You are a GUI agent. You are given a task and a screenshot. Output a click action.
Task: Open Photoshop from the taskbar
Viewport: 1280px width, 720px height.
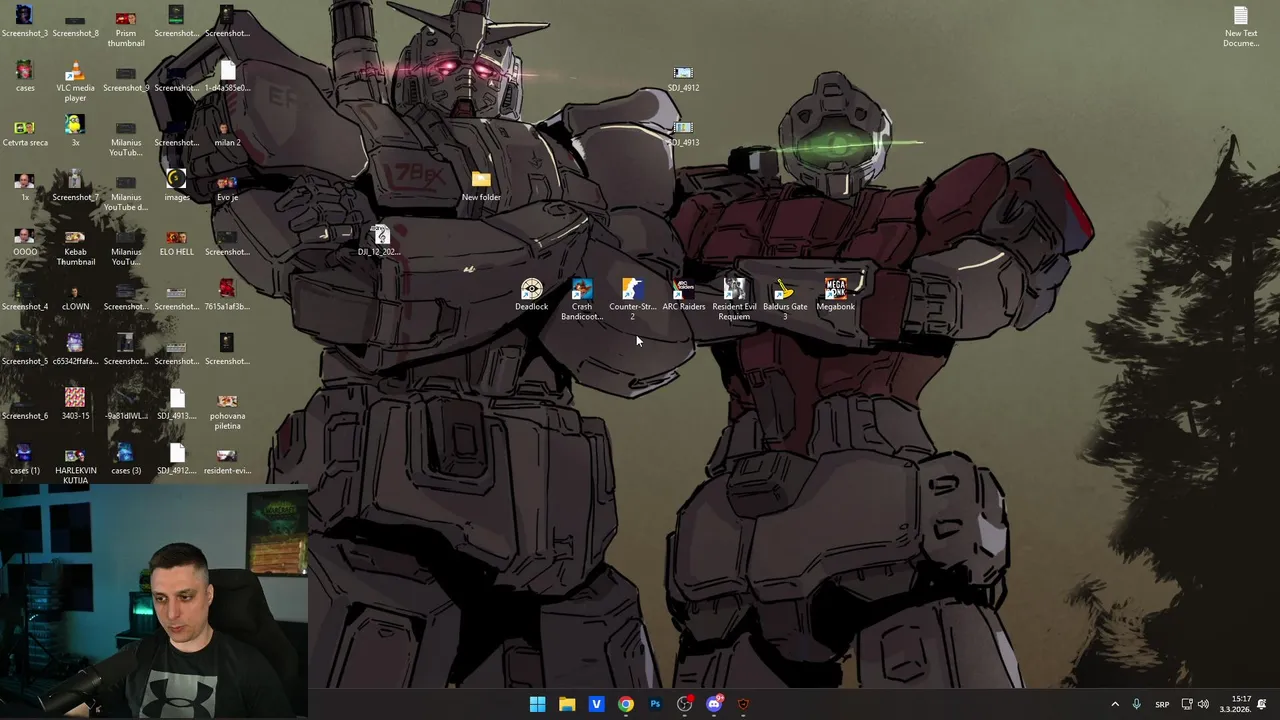(655, 704)
